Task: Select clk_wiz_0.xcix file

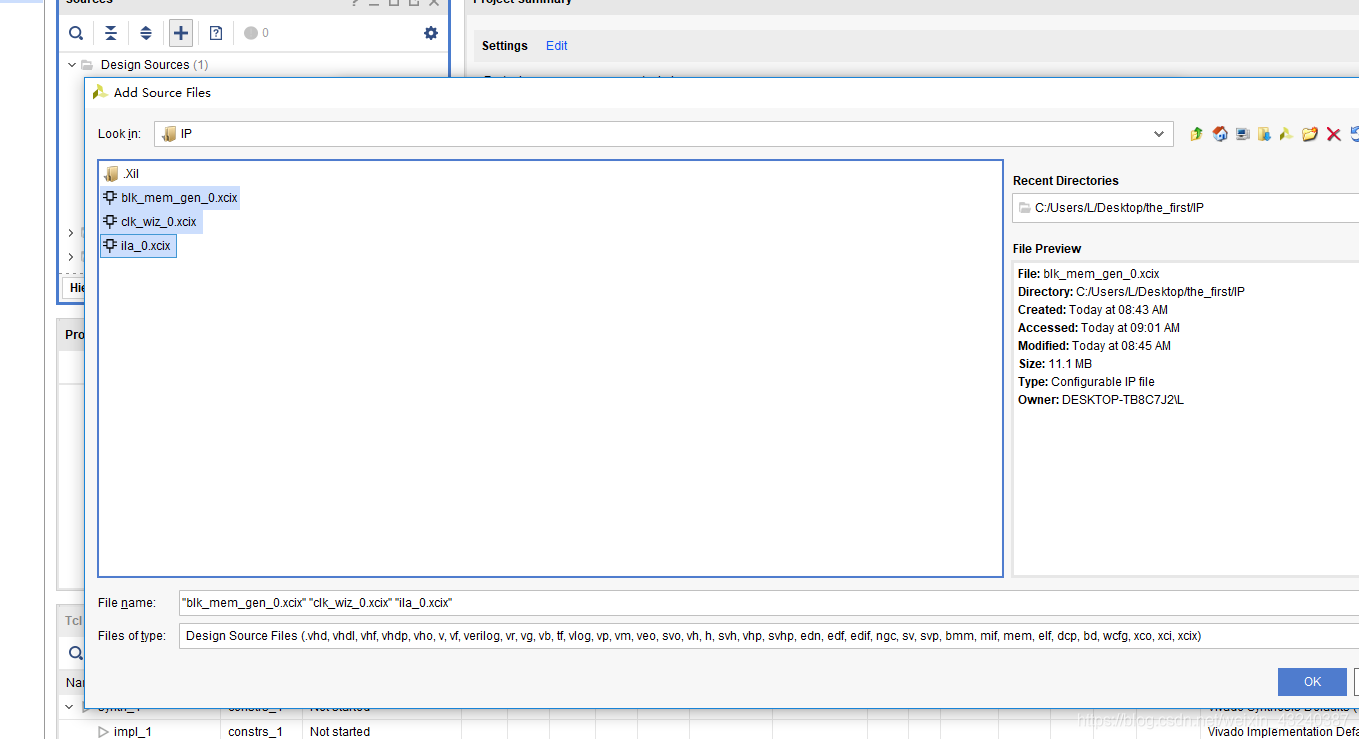Action: pos(151,222)
